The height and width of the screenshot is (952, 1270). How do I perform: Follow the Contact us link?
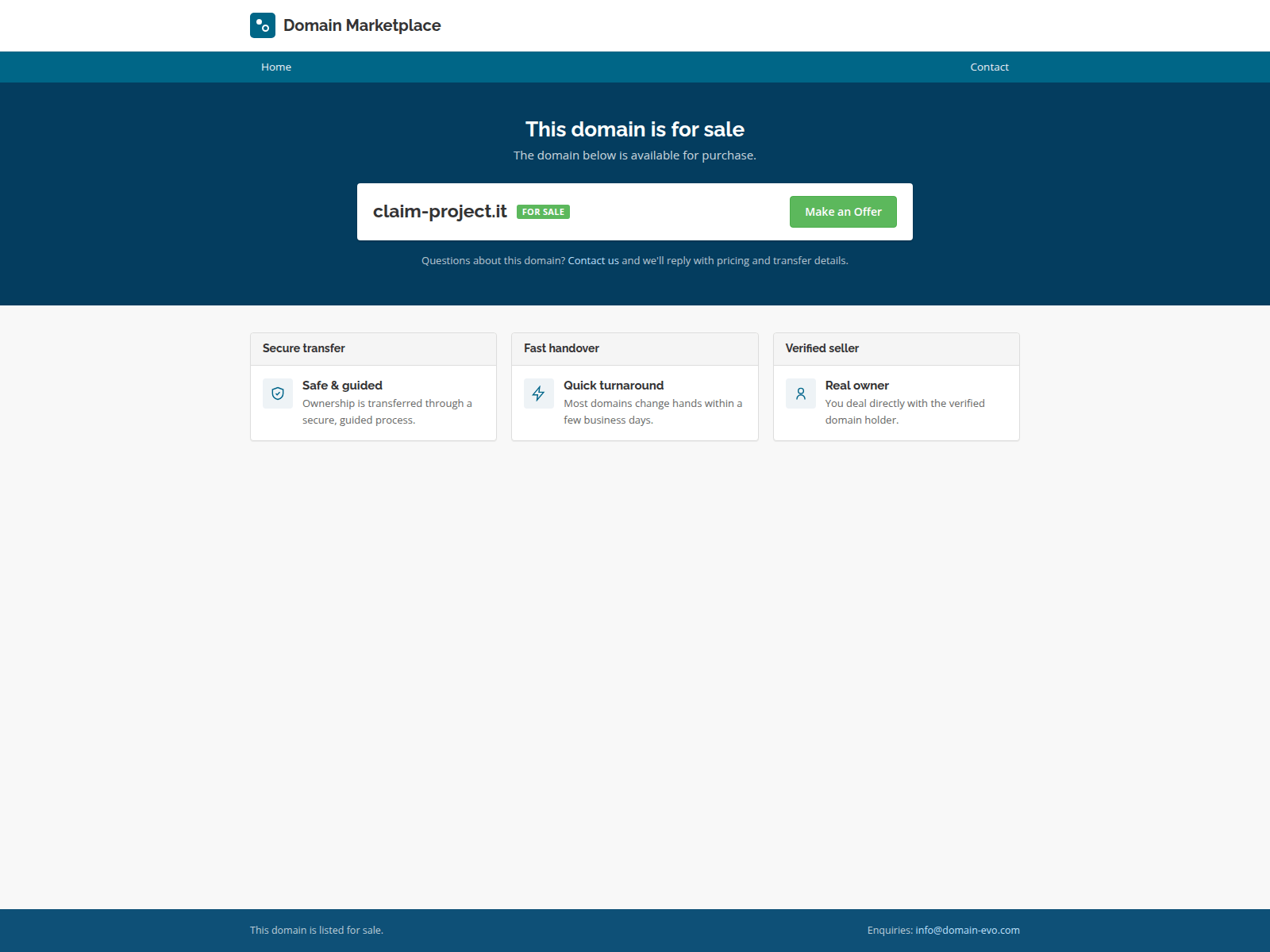click(593, 260)
